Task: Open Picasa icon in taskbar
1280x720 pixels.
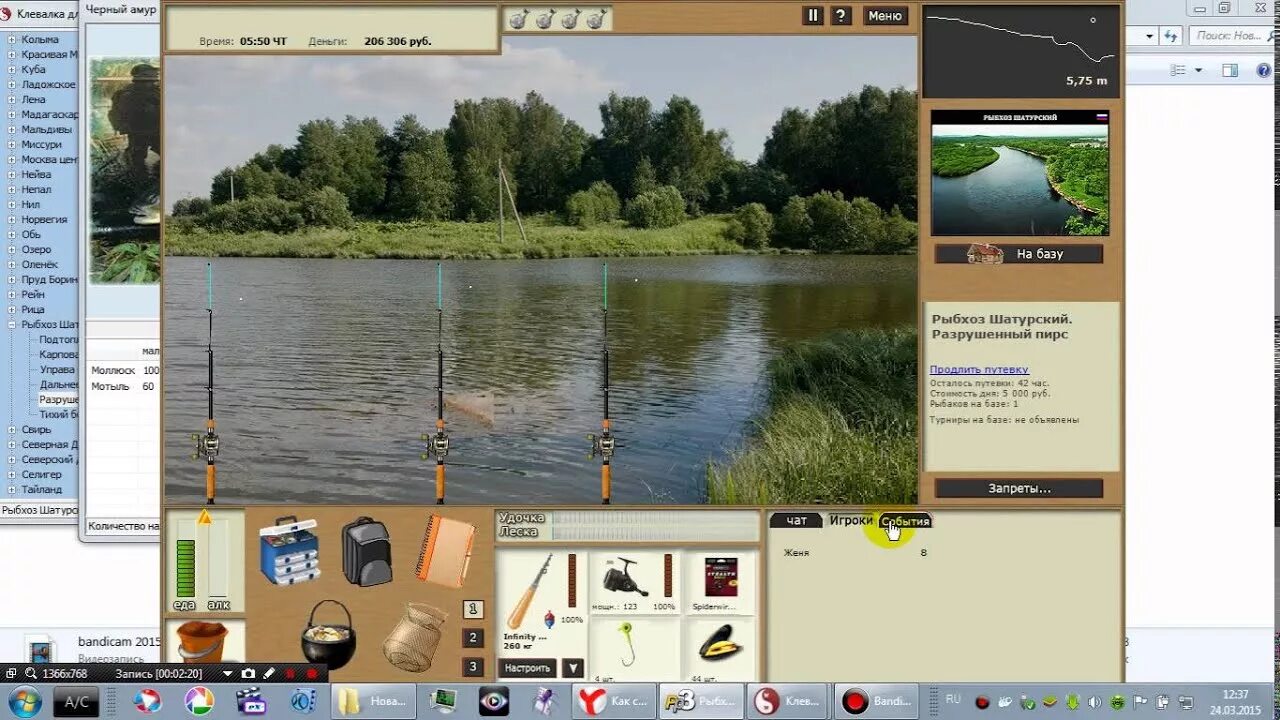Action: 199,702
